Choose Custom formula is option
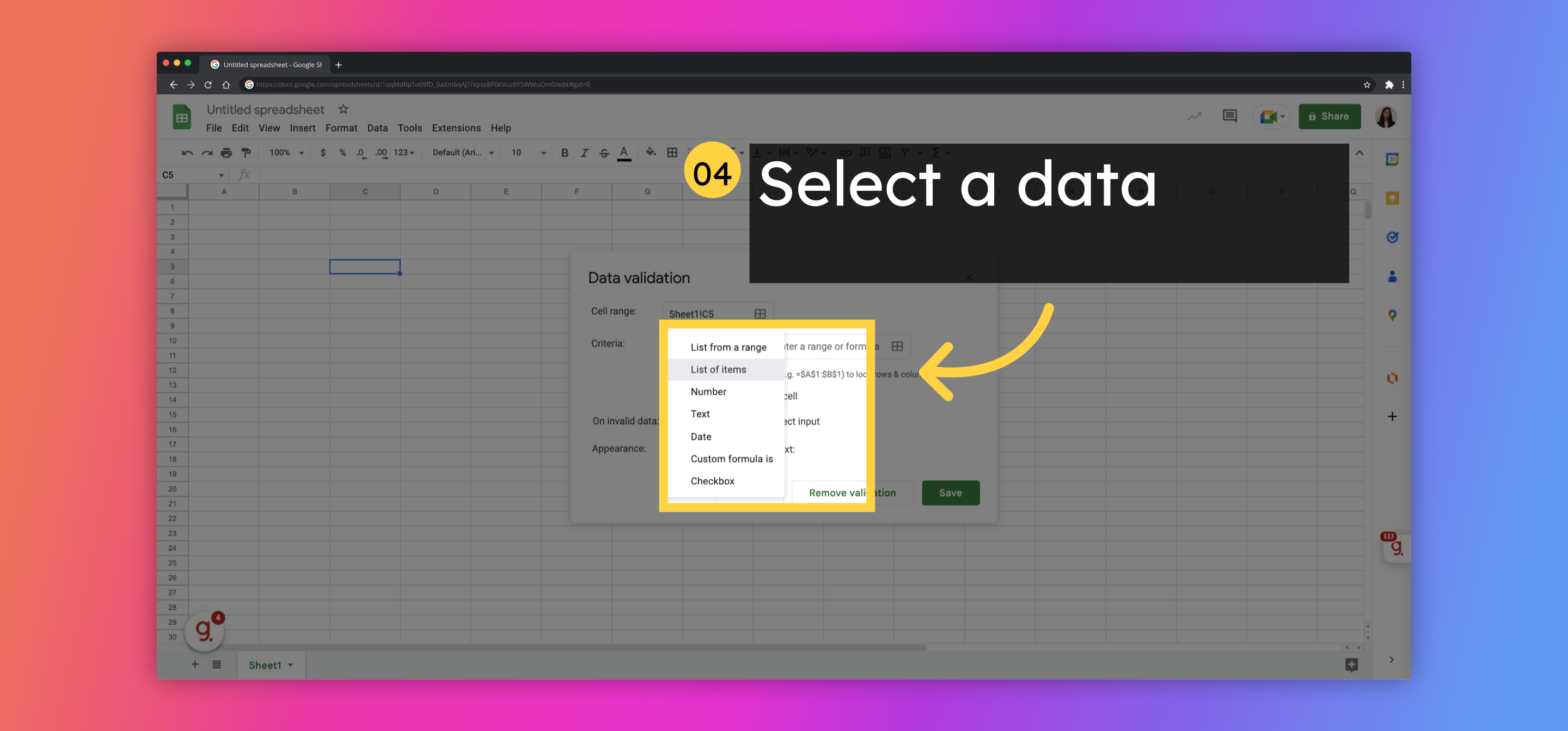 pyautogui.click(x=726, y=459)
